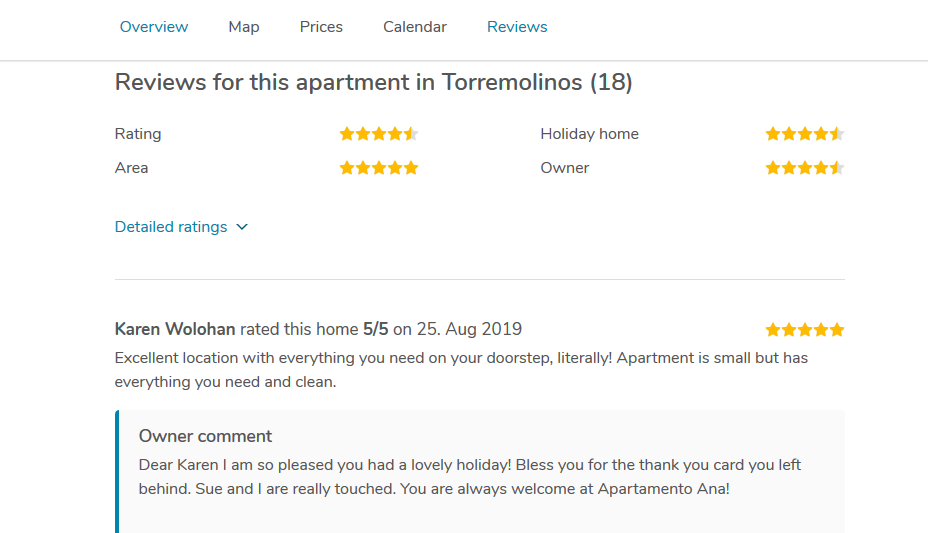Click the overall Rating stars
The height and width of the screenshot is (533, 928).
[x=378, y=134]
